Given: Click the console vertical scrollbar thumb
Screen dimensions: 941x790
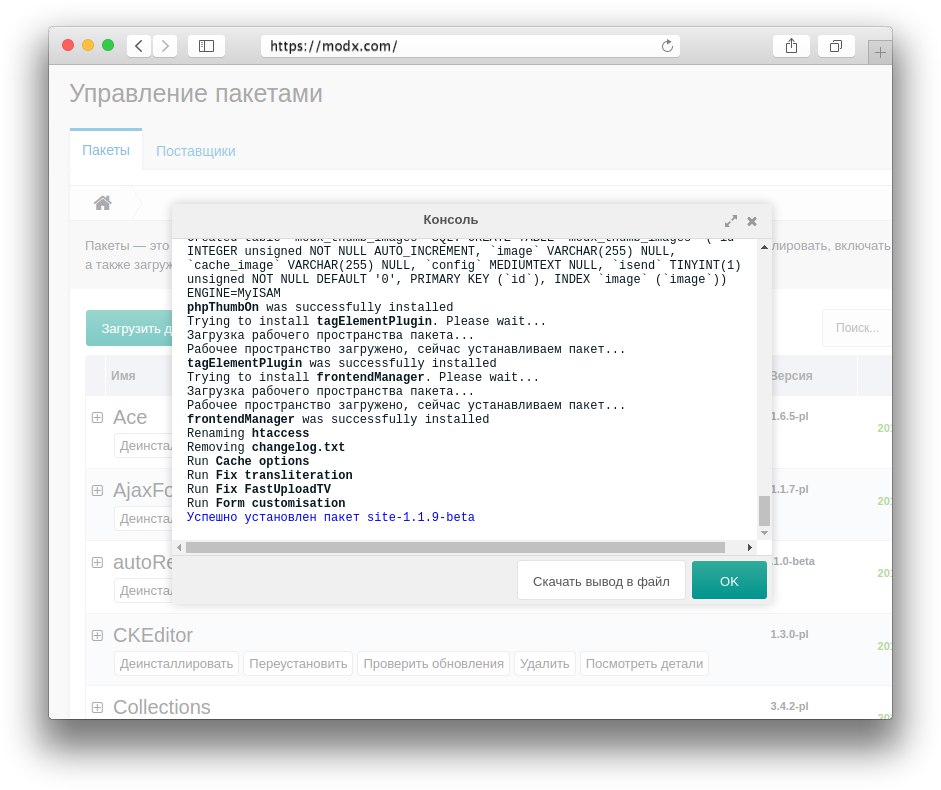Looking at the screenshot, I should [764, 511].
